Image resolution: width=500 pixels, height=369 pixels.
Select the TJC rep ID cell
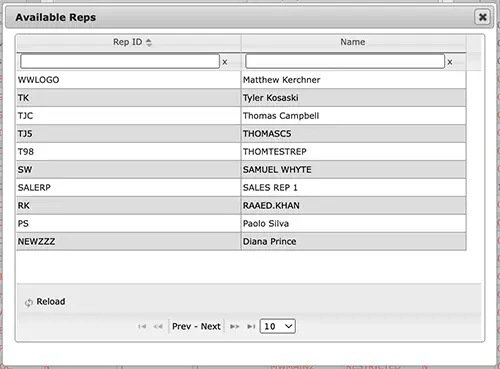[128, 116]
